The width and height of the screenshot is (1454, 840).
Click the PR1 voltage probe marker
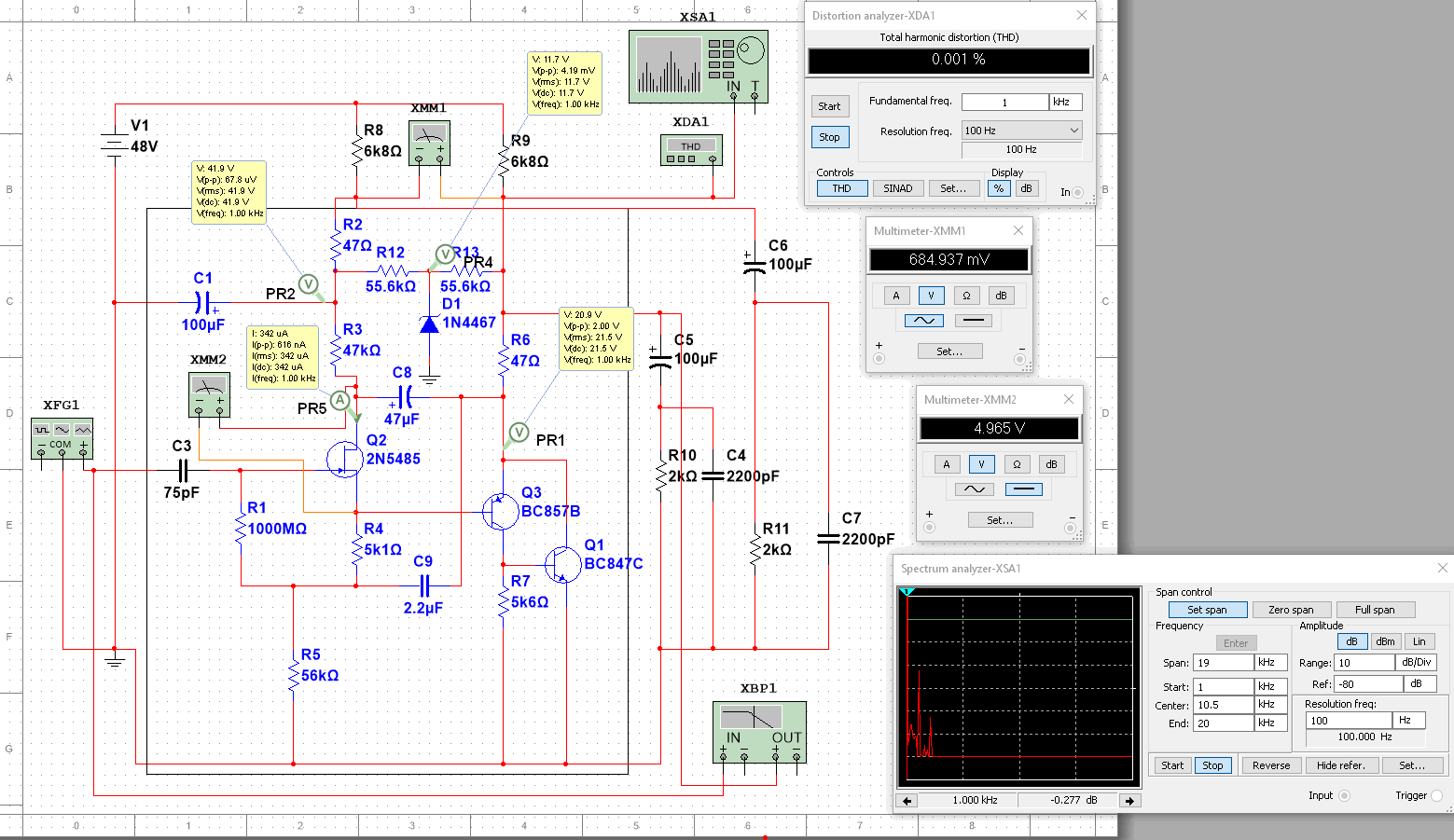coord(519,434)
